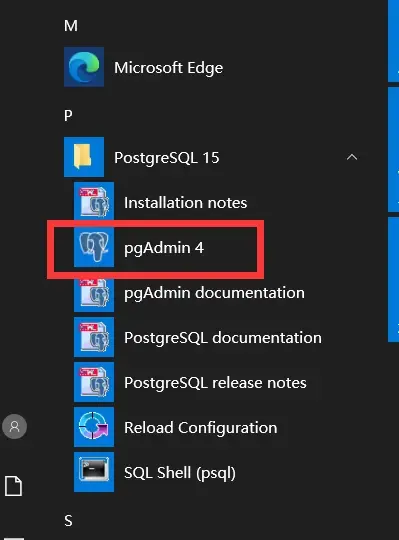
Task: Select the PostgreSQL 15 folder label
Action: (x=167, y=158)
